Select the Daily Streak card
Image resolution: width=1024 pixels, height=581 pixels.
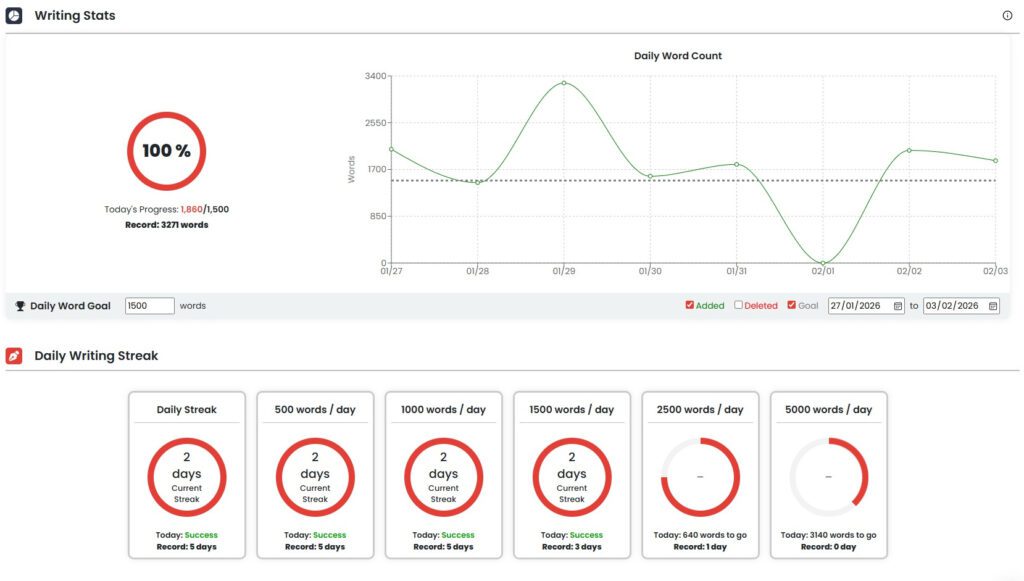coord(187,474)
